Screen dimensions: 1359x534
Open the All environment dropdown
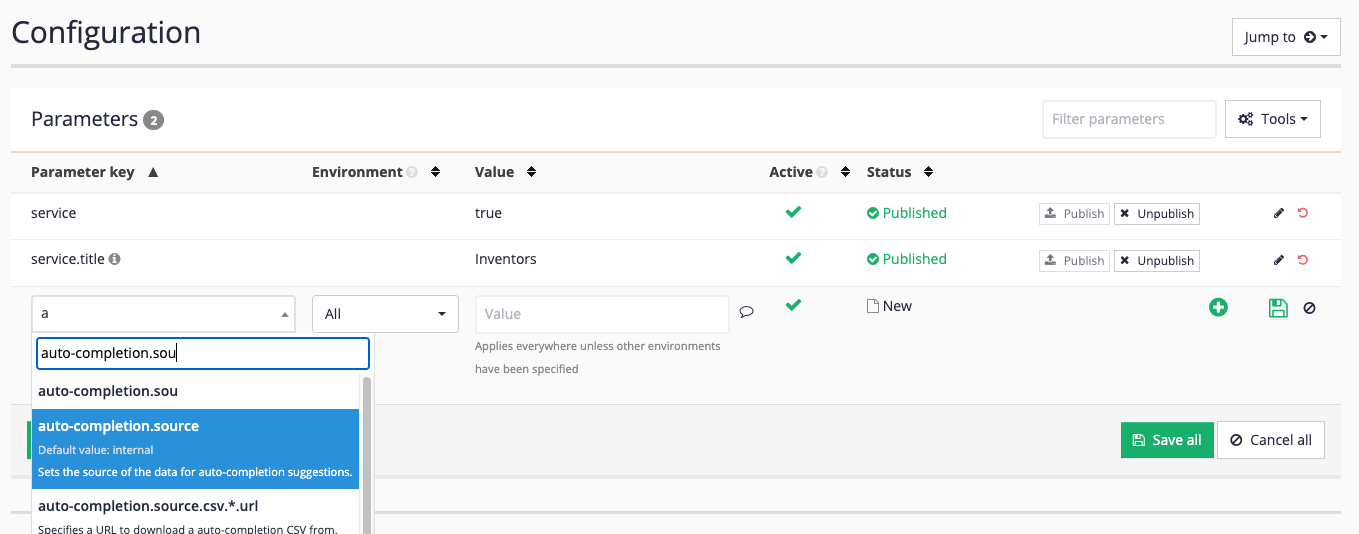pos(385,314)
